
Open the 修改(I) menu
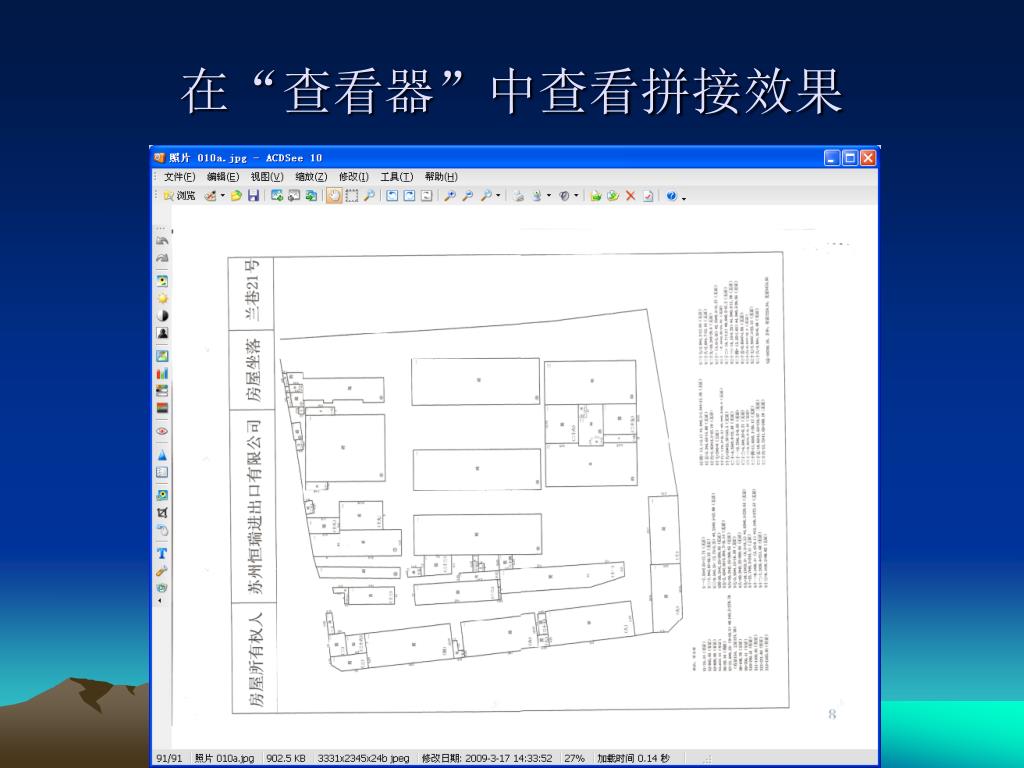353,177
